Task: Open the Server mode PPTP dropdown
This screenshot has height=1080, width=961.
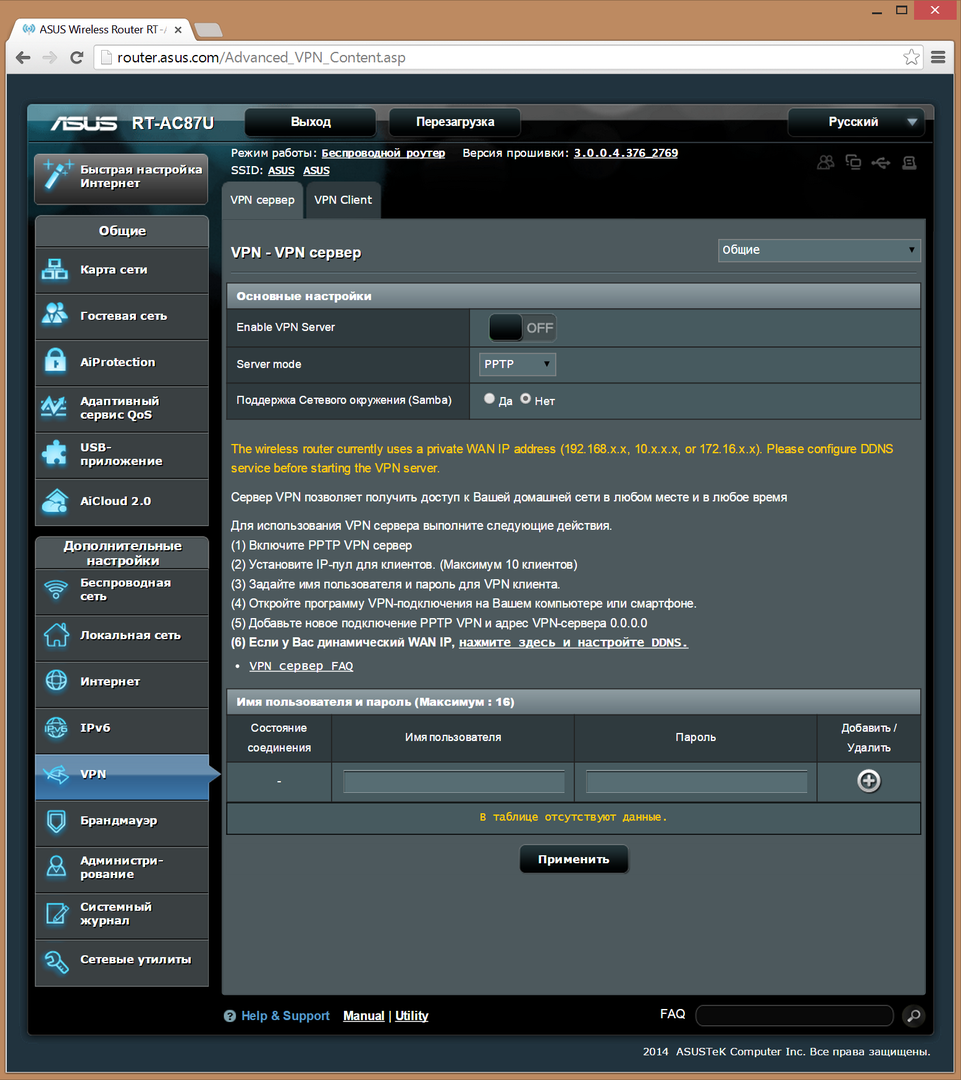Action: click(516, 364)
